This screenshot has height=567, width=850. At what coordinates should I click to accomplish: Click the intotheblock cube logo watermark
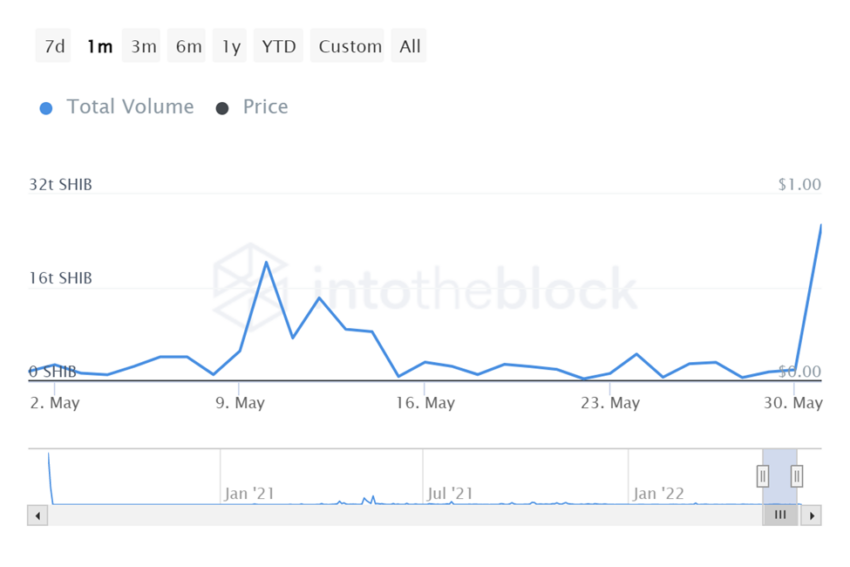[250, 288]
